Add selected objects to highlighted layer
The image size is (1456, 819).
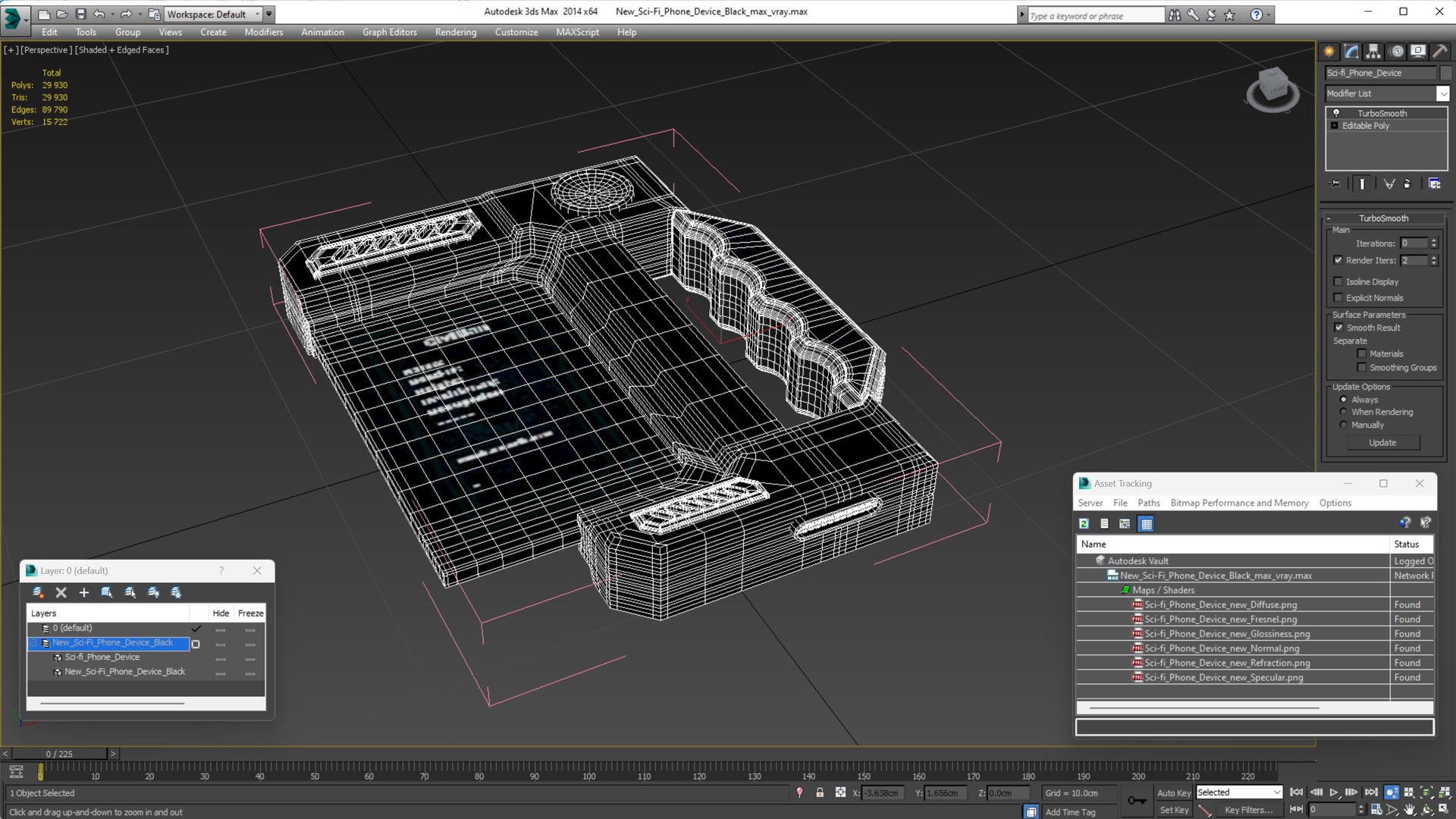[84, 592]
